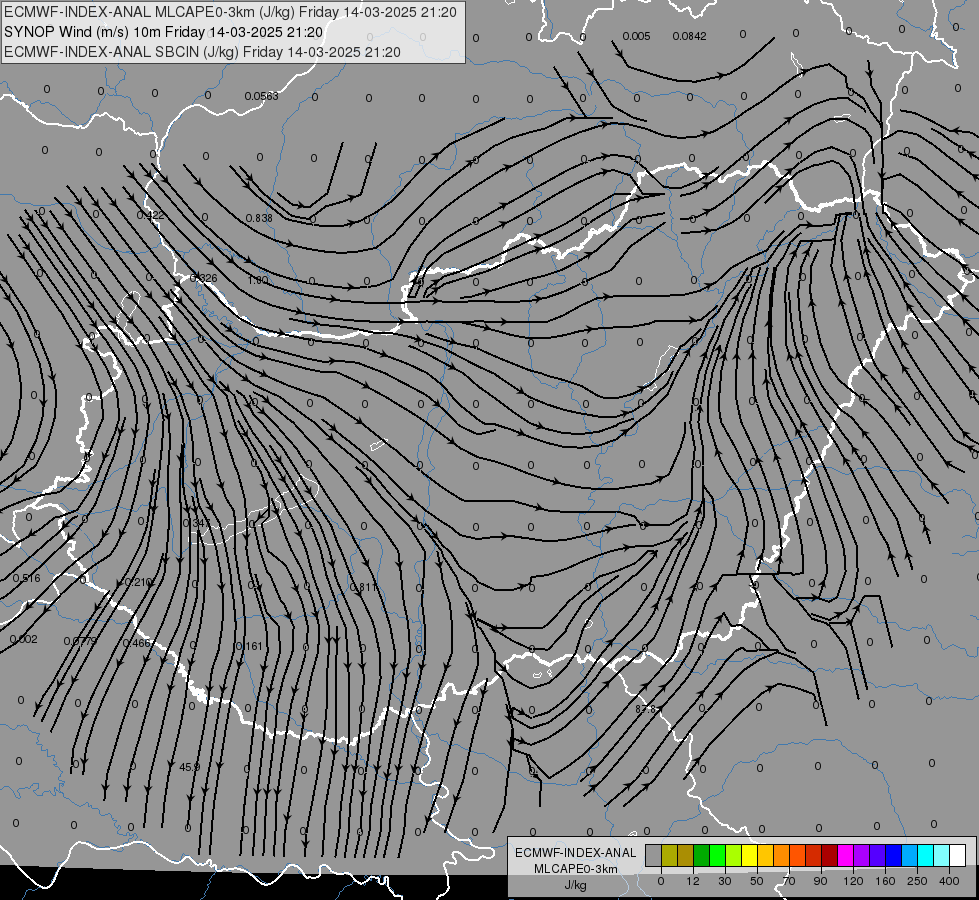Click the SBCIN title line
Image resolution: width=979 pixels, height=900 pixels.
click(202, 52)
